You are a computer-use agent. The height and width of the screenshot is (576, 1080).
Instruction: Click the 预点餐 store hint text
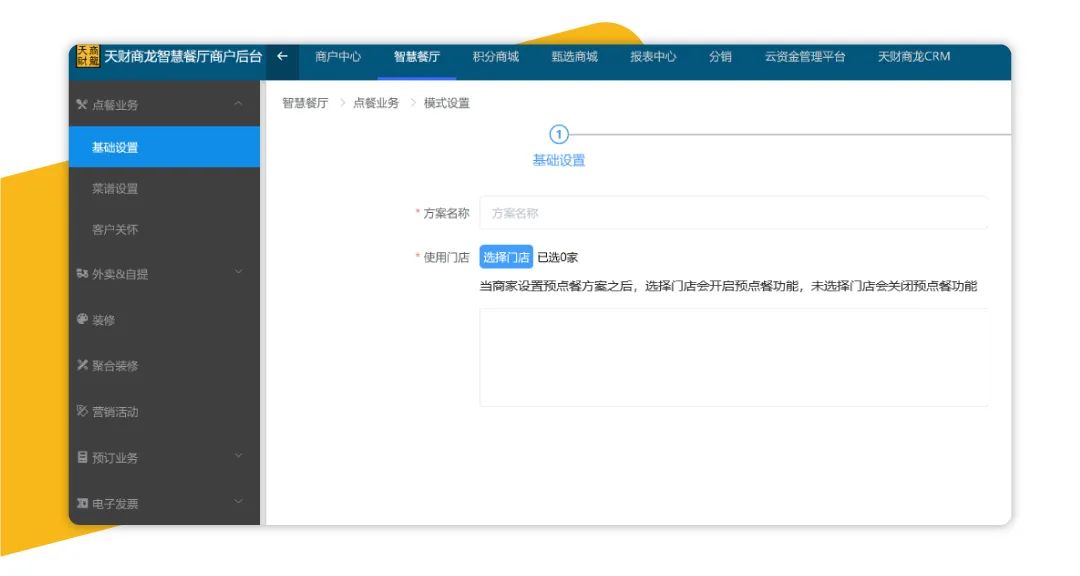point(728,286)
